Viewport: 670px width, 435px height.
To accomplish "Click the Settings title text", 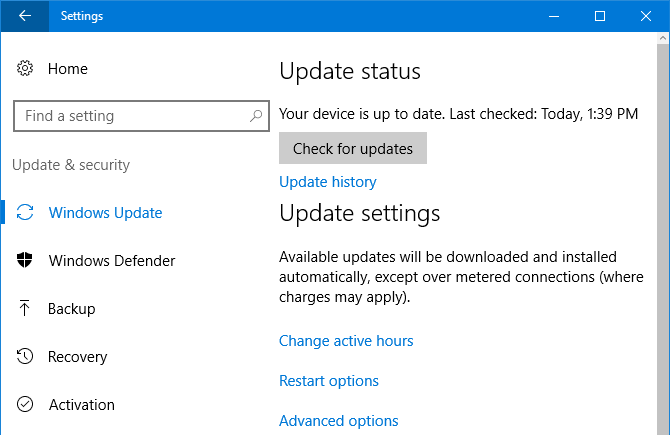I will (82, 16).
